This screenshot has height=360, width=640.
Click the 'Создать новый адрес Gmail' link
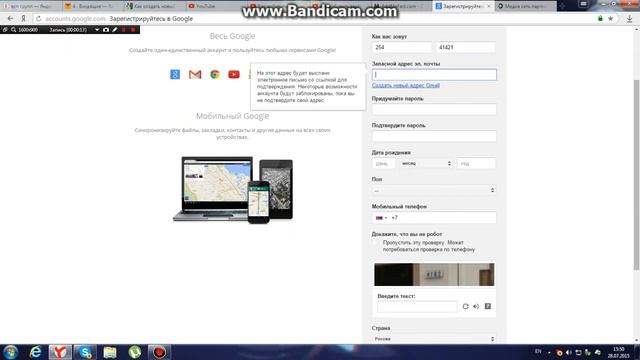406,85
